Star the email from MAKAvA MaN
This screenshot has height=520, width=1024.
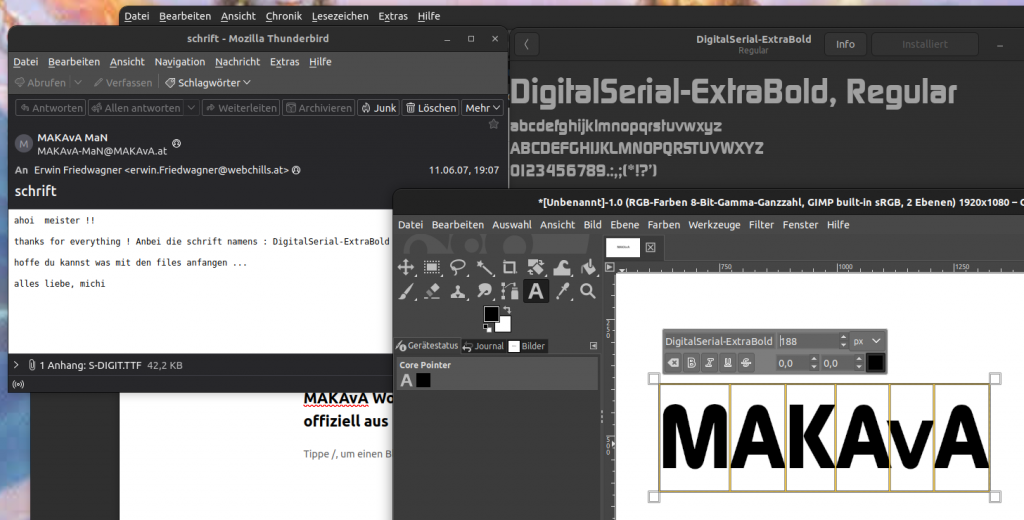coord(493,125)
